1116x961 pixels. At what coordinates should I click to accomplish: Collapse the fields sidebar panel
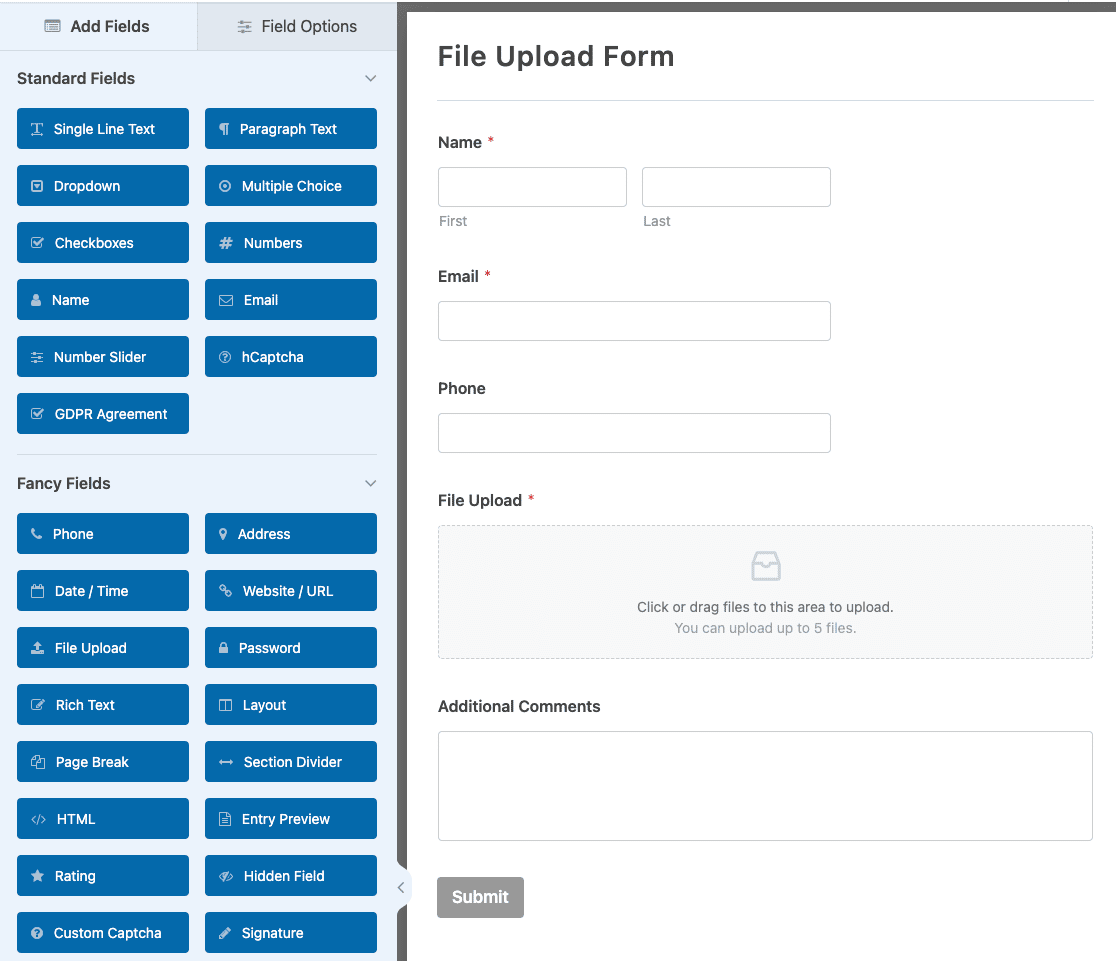click(x=402, y=887)
